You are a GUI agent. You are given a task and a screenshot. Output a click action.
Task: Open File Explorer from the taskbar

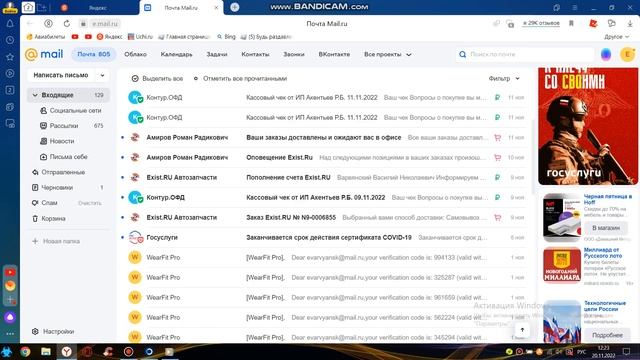click(x=46, y=351)
